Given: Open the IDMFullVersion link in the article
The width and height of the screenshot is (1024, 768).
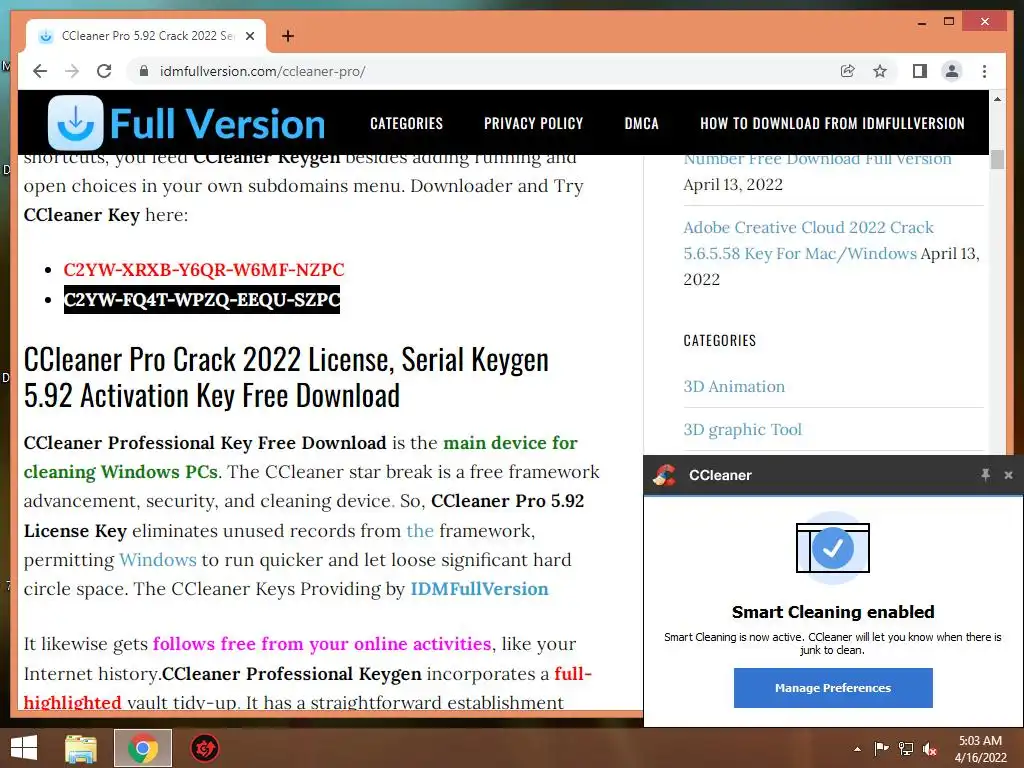Looking at the screenshot, I should (x=479, y=589).
